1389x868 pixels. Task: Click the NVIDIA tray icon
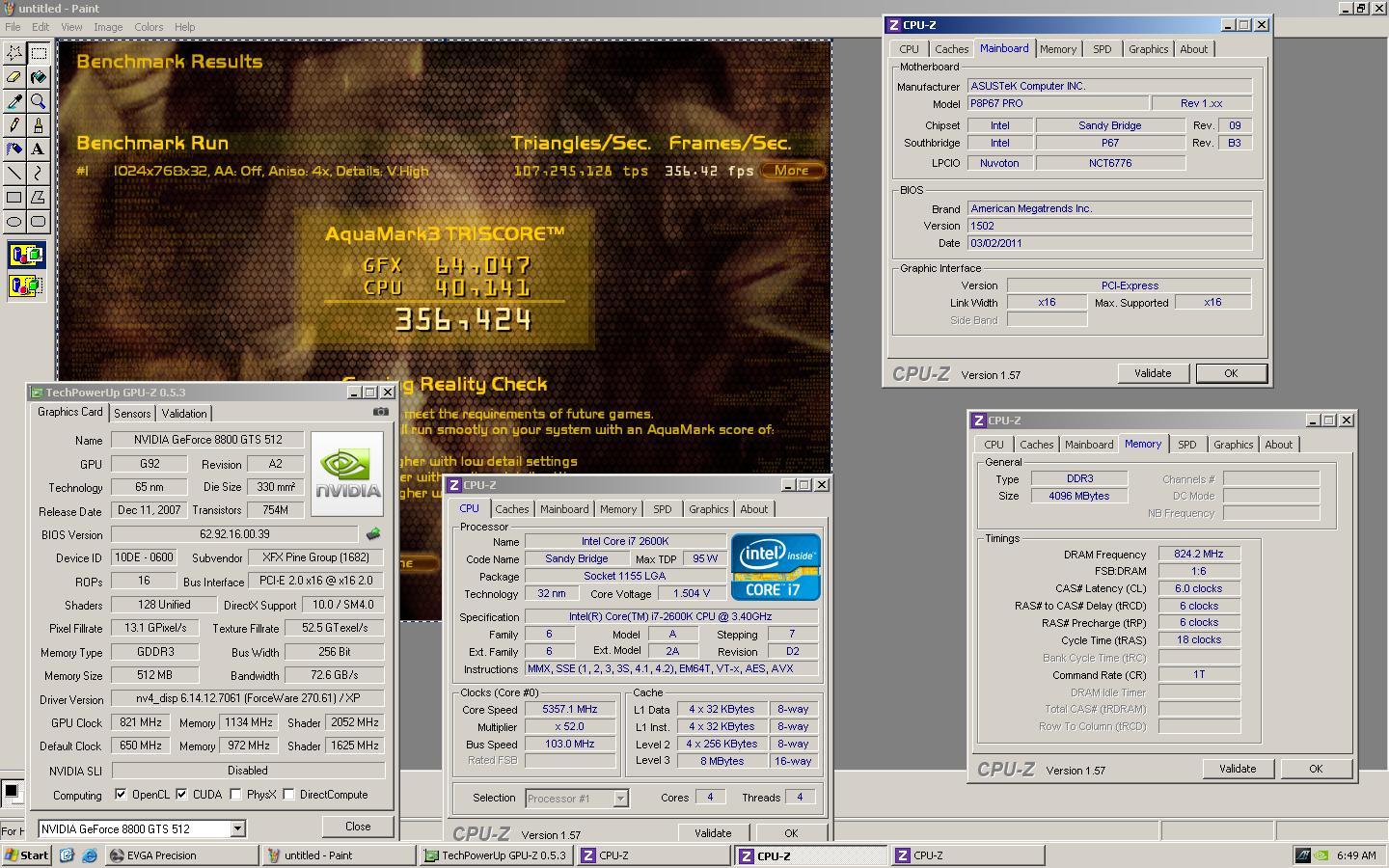coord(1323,855)
